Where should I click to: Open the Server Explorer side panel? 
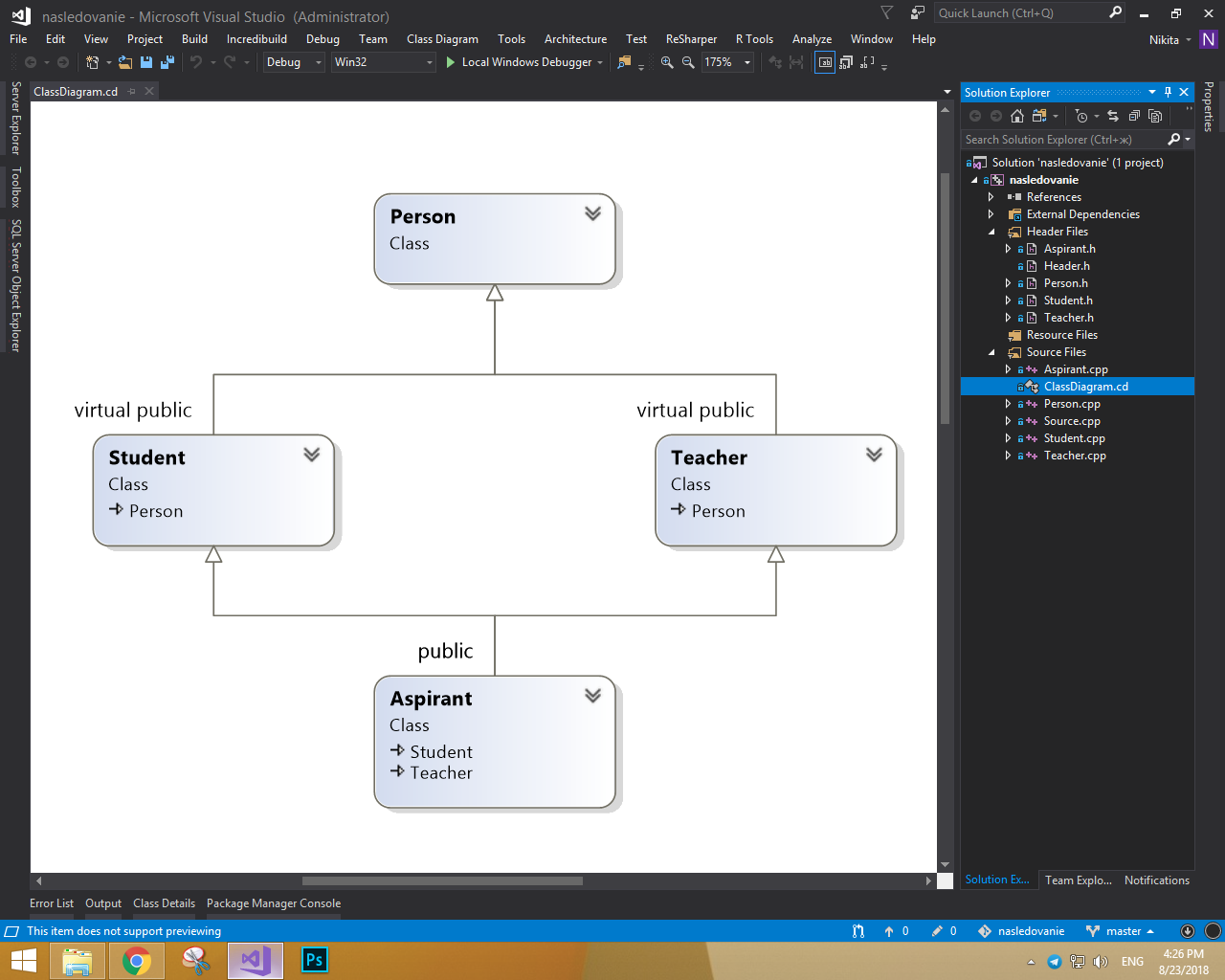coord(15,118)
